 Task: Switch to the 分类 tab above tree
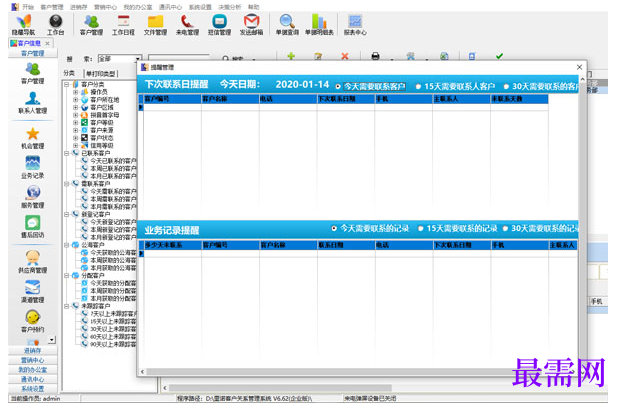pos(69,73)
